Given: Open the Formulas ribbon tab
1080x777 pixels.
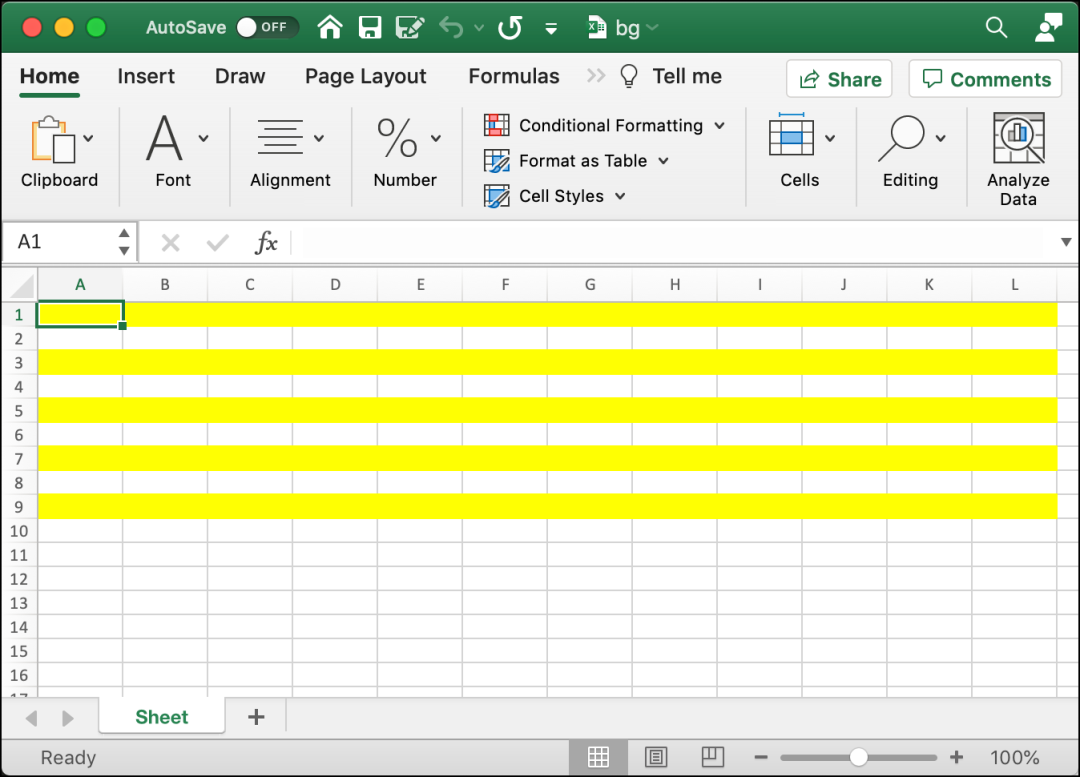Looking at the screenshot, I should click(x=514, y=76).
